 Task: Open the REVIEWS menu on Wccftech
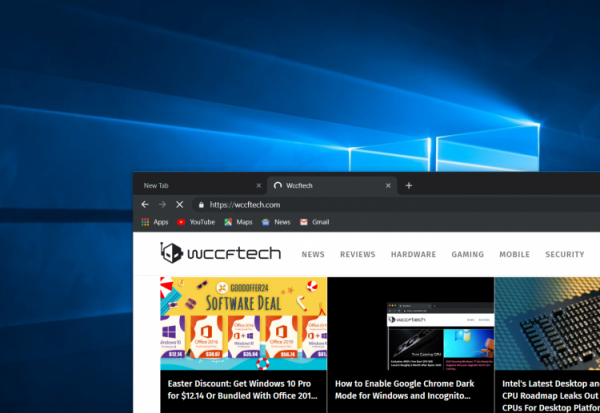[357, 255]
